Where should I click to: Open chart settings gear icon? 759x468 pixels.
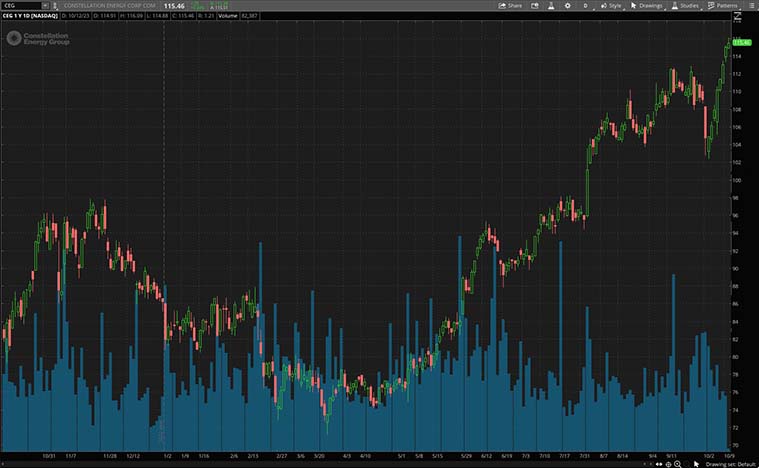(567, 6)
